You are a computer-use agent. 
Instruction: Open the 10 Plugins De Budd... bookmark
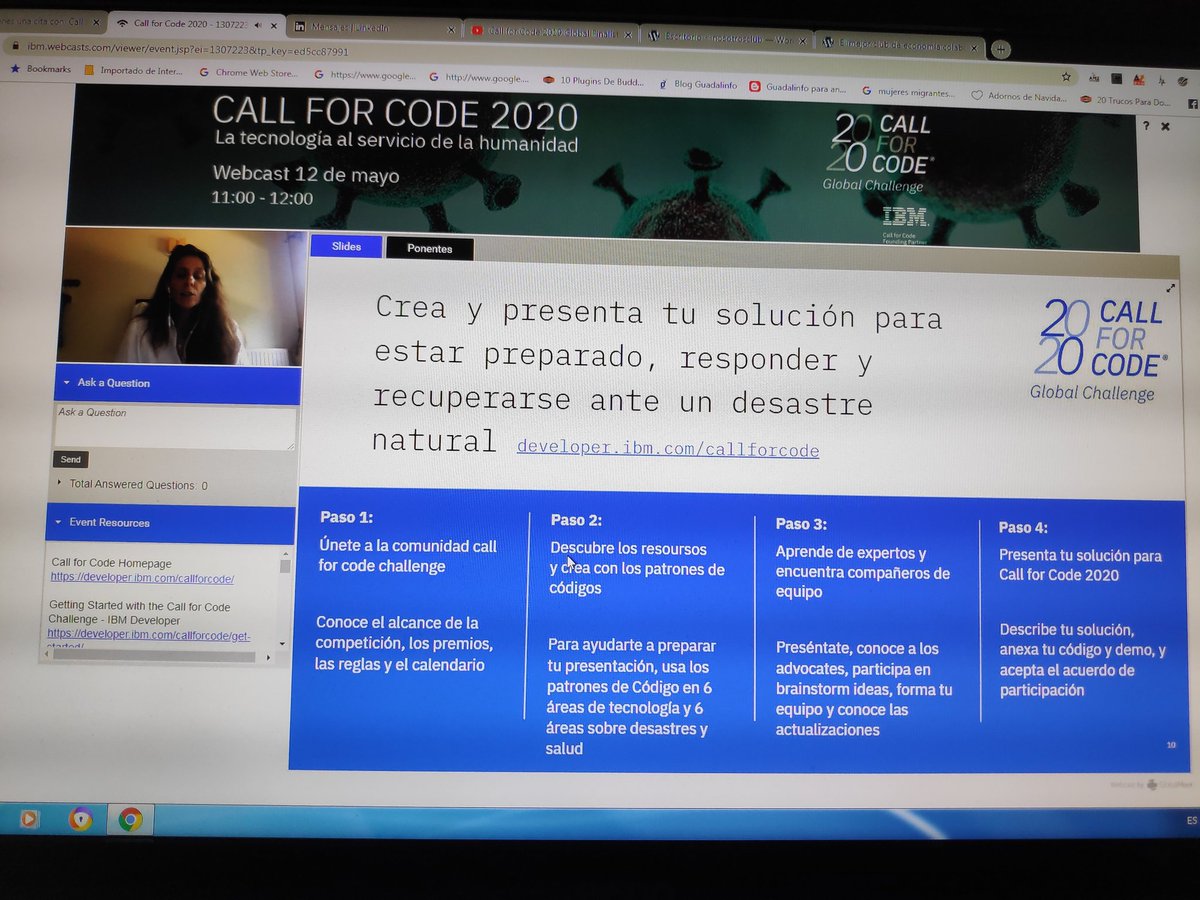592,81
